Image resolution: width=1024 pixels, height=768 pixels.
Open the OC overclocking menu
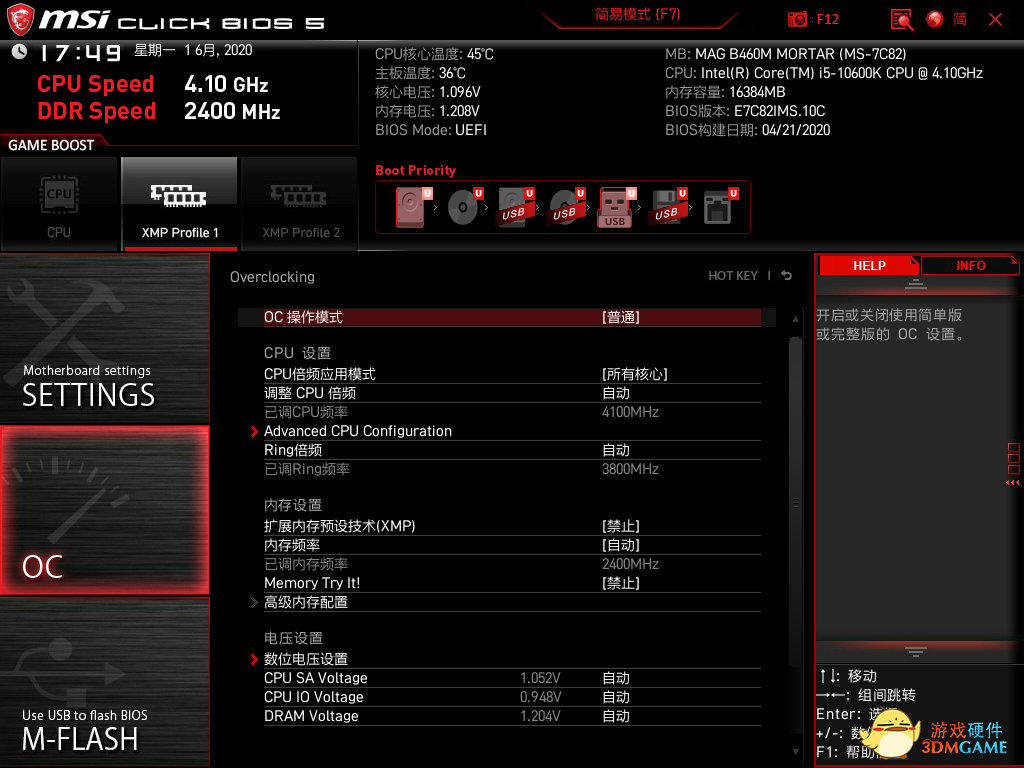click(104, 511)
